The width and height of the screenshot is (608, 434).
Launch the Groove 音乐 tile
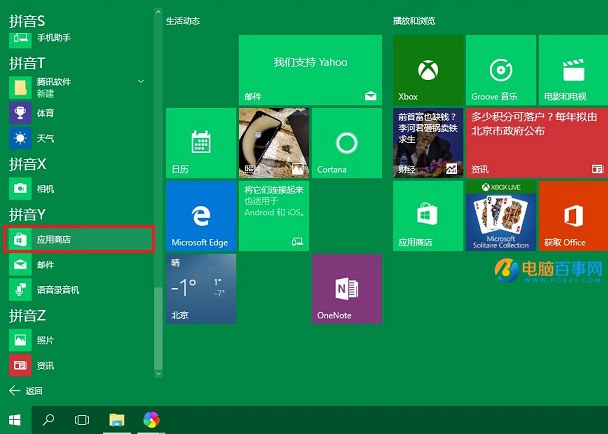[501, 70]
